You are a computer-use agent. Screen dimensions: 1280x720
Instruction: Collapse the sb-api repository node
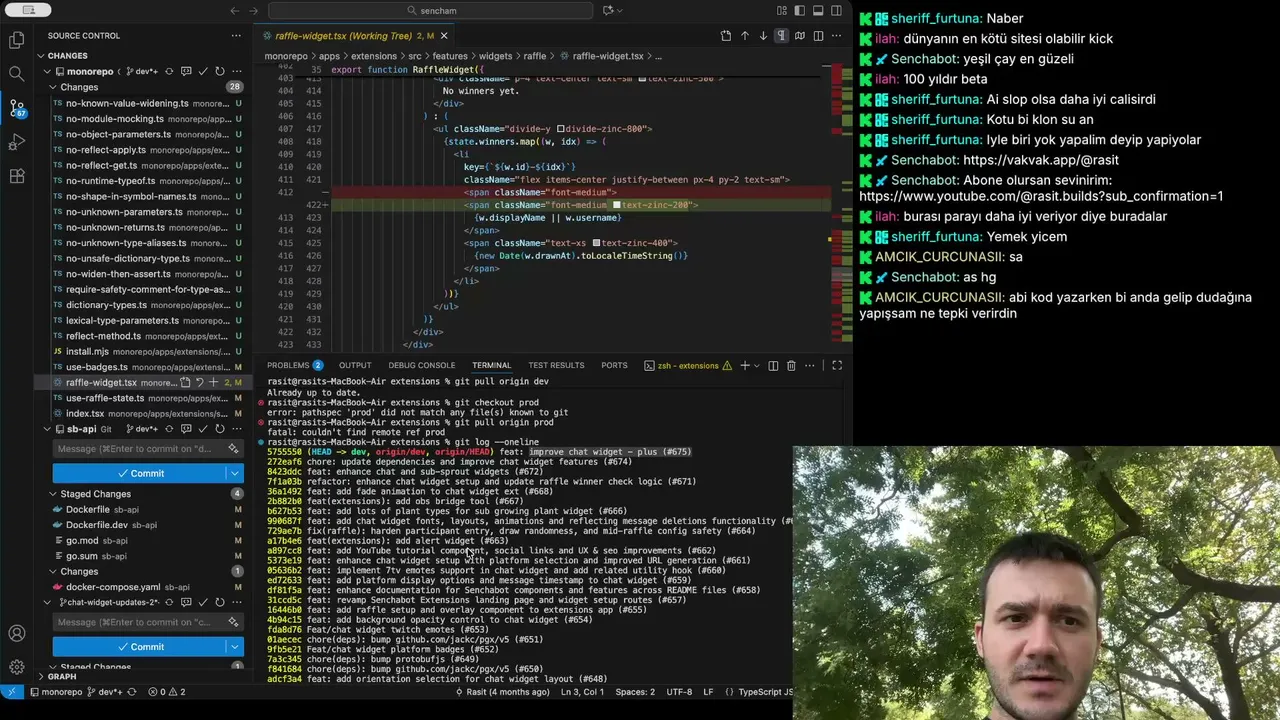point(47,429)
